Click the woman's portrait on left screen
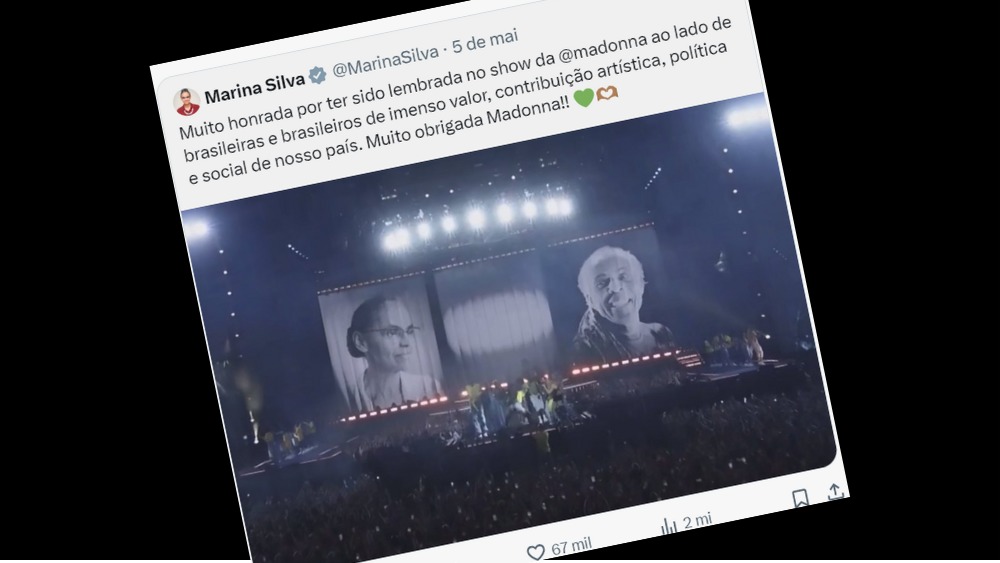This screenshot has height=563, width=1000. tap(381, 344)
